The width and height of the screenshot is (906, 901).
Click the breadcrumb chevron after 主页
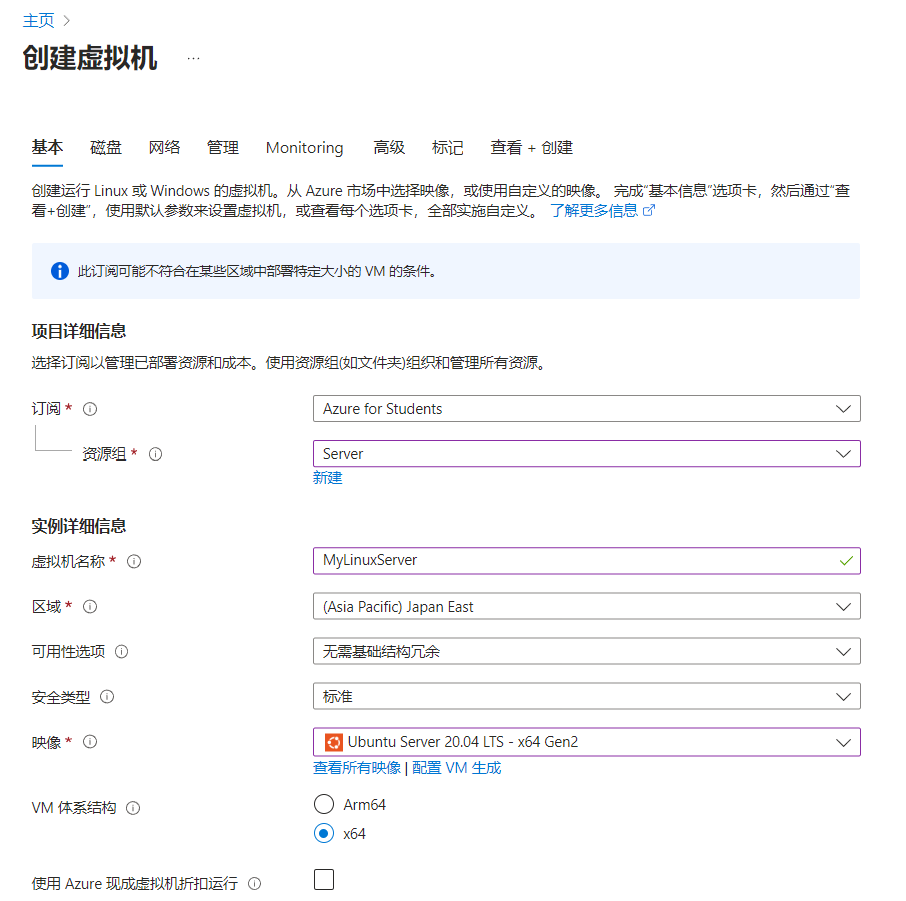(x=66, y=21)
